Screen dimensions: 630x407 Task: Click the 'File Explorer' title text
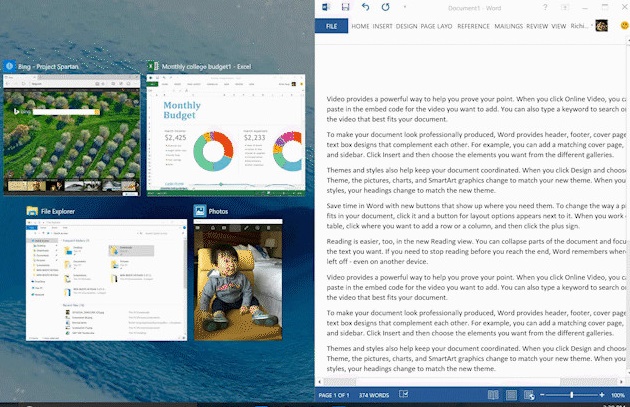coord(58,211)
